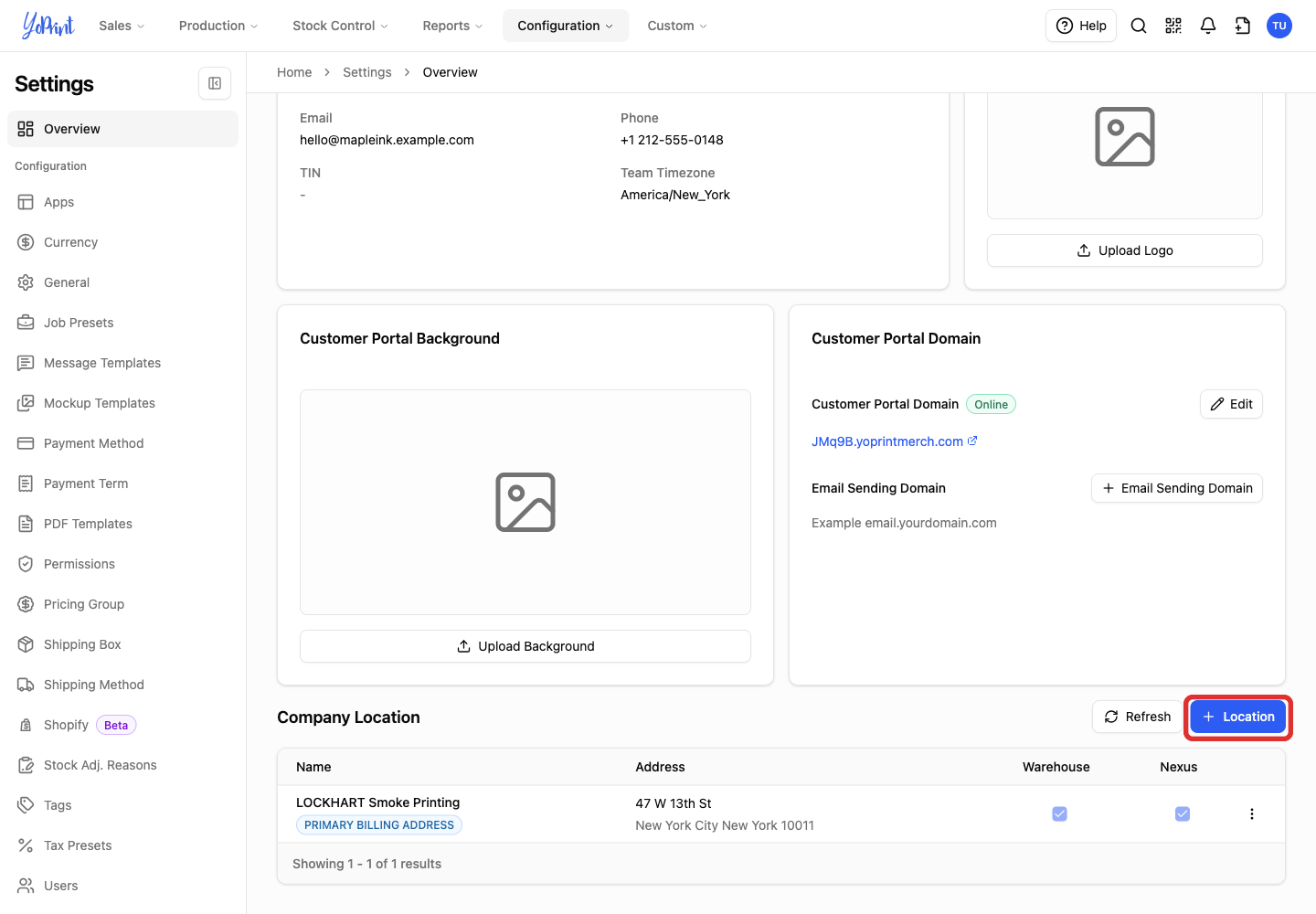Open row actions for LOCKHART Smoke Printing

click(x=1252, y=813)
